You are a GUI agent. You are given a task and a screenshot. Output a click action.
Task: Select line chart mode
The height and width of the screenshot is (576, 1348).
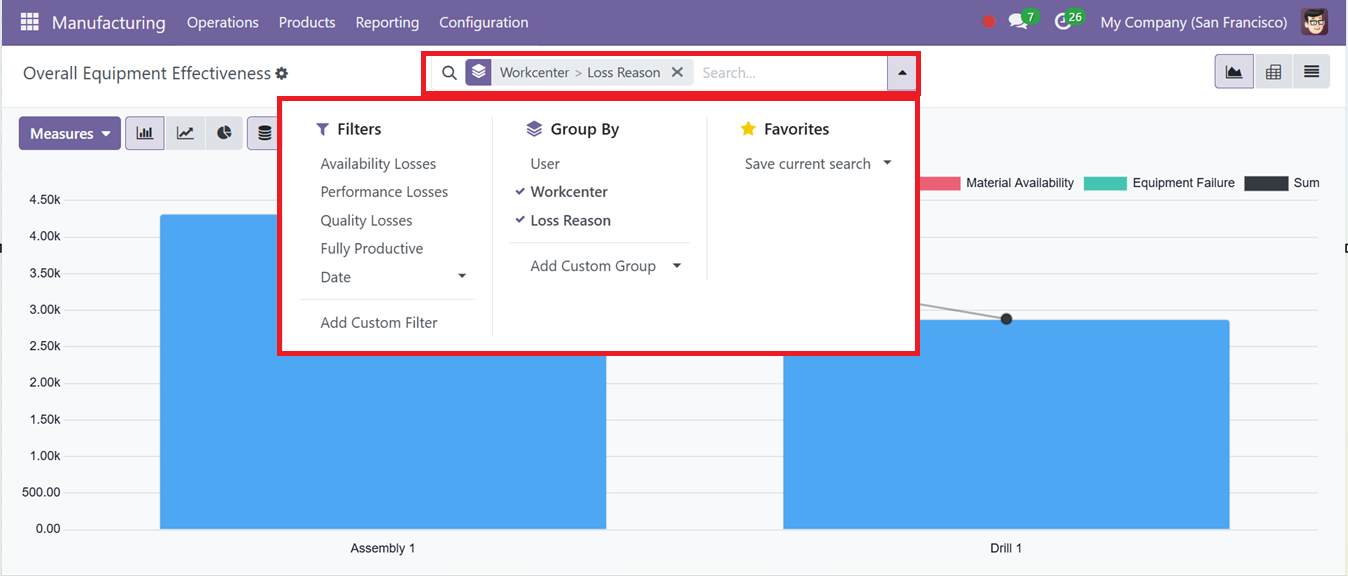[185, 133]
